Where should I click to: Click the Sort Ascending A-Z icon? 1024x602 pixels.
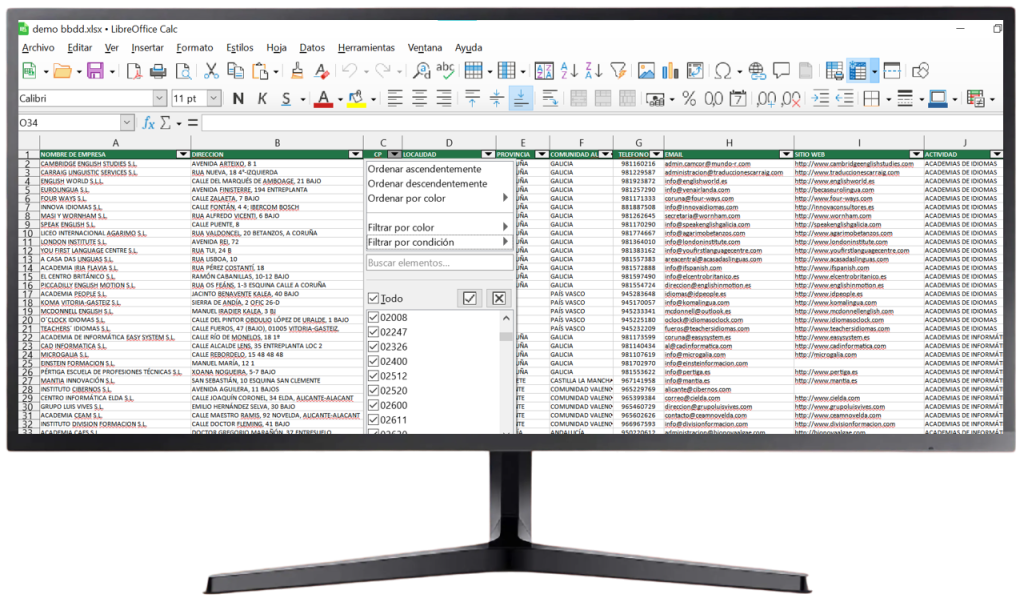(x=569, y=71)
